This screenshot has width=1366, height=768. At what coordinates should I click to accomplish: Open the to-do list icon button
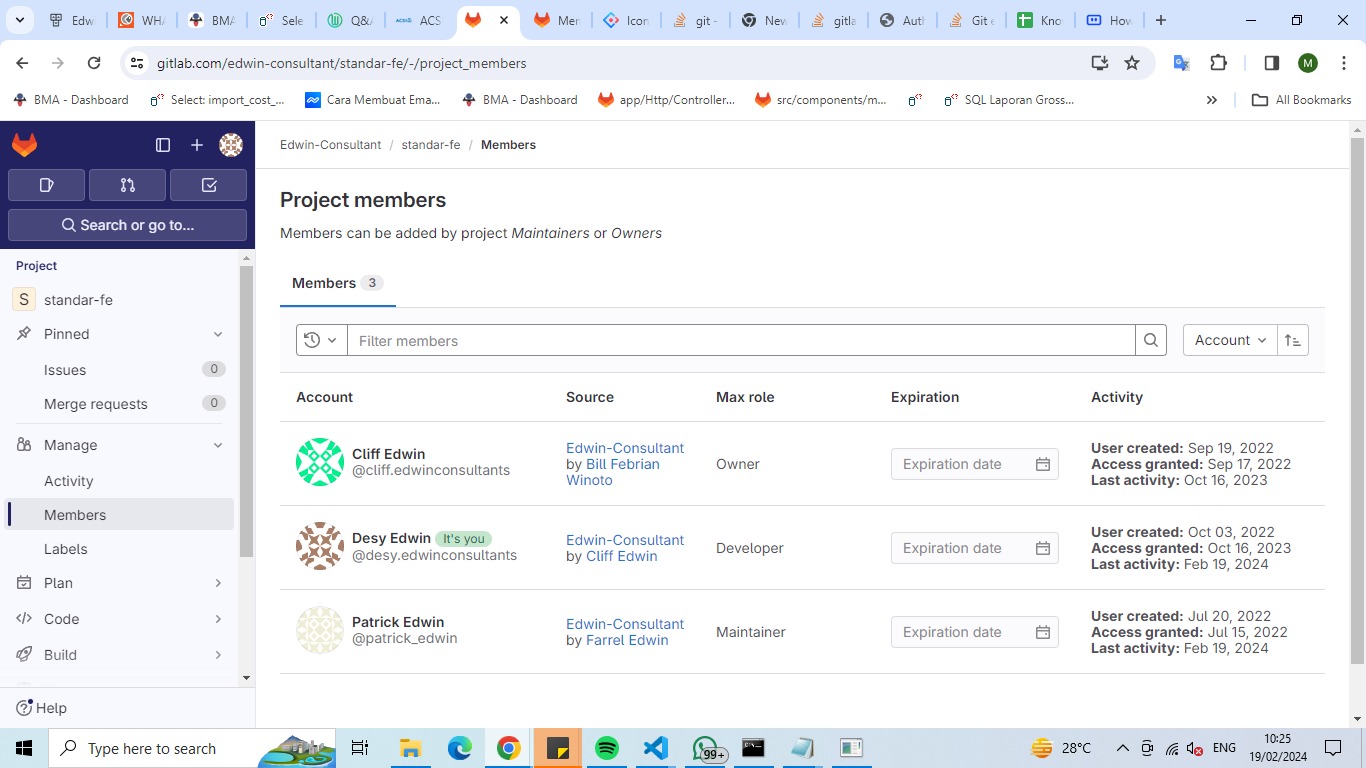[208, 185]
